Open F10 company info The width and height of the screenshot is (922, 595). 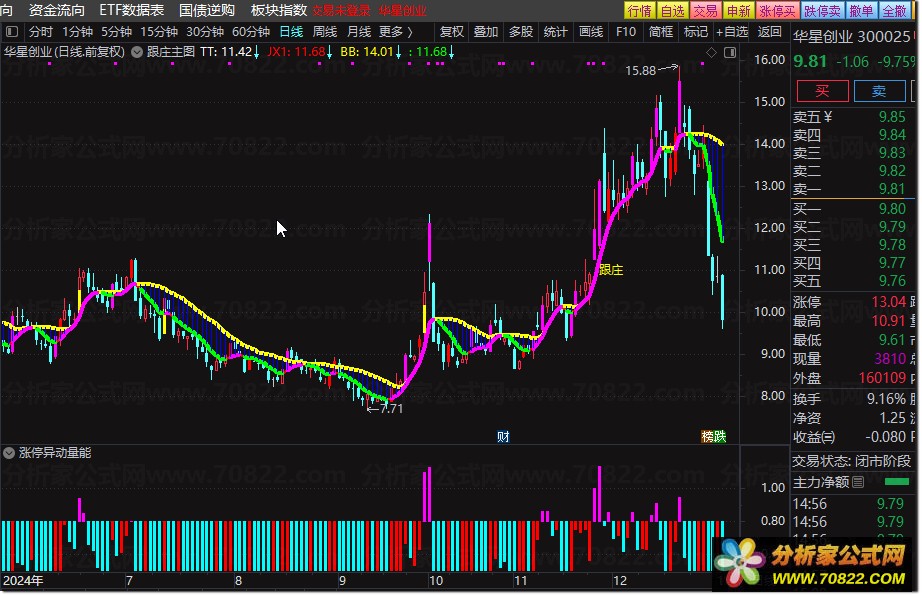(x=626, y=32)
